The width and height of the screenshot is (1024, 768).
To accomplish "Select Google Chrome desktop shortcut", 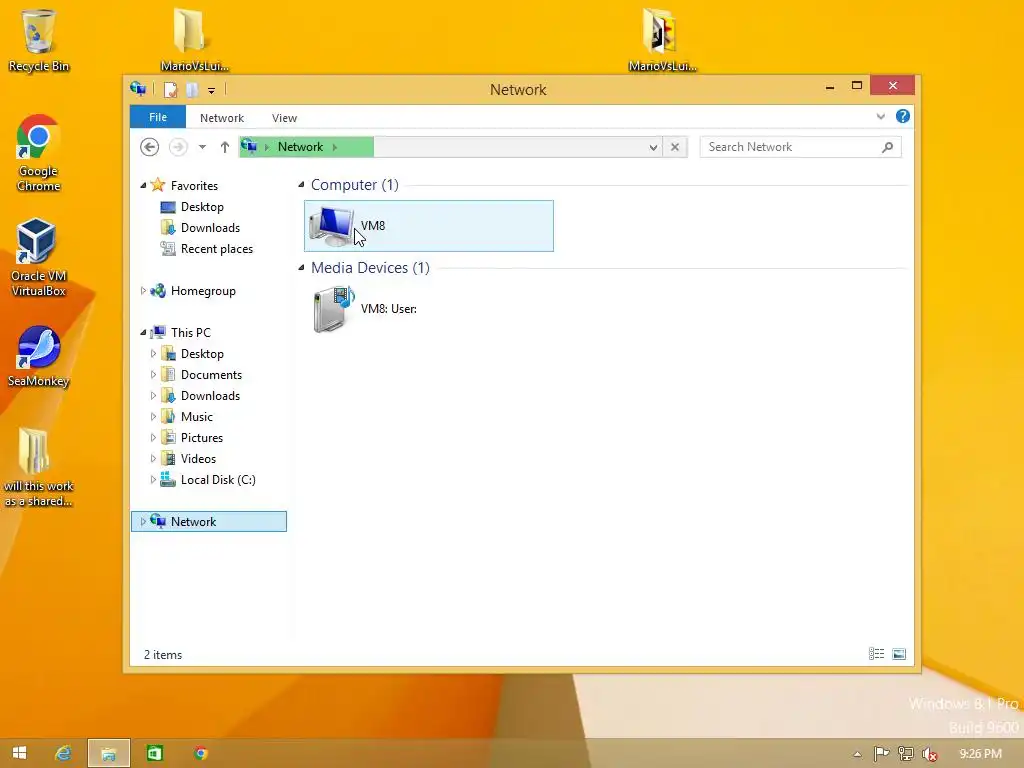I will coord(39,153).
